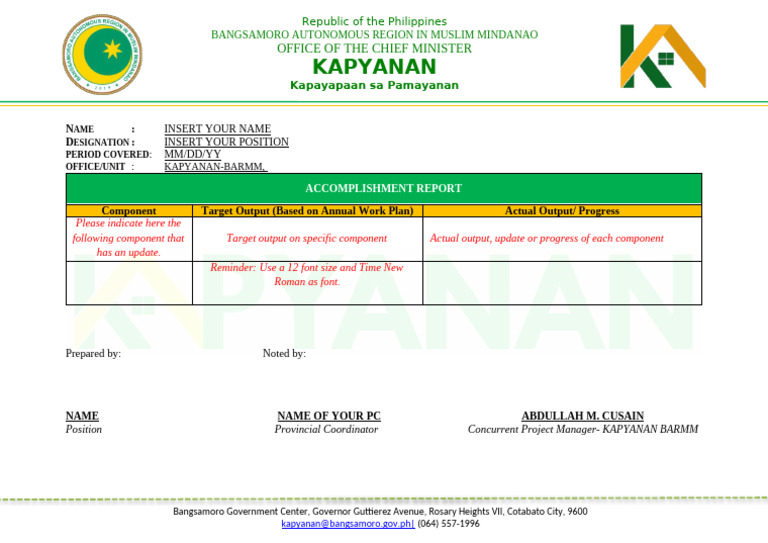768x543 pixels.
Task: Select the INSERT YOUR NAME field
Action: pos(217,128)
